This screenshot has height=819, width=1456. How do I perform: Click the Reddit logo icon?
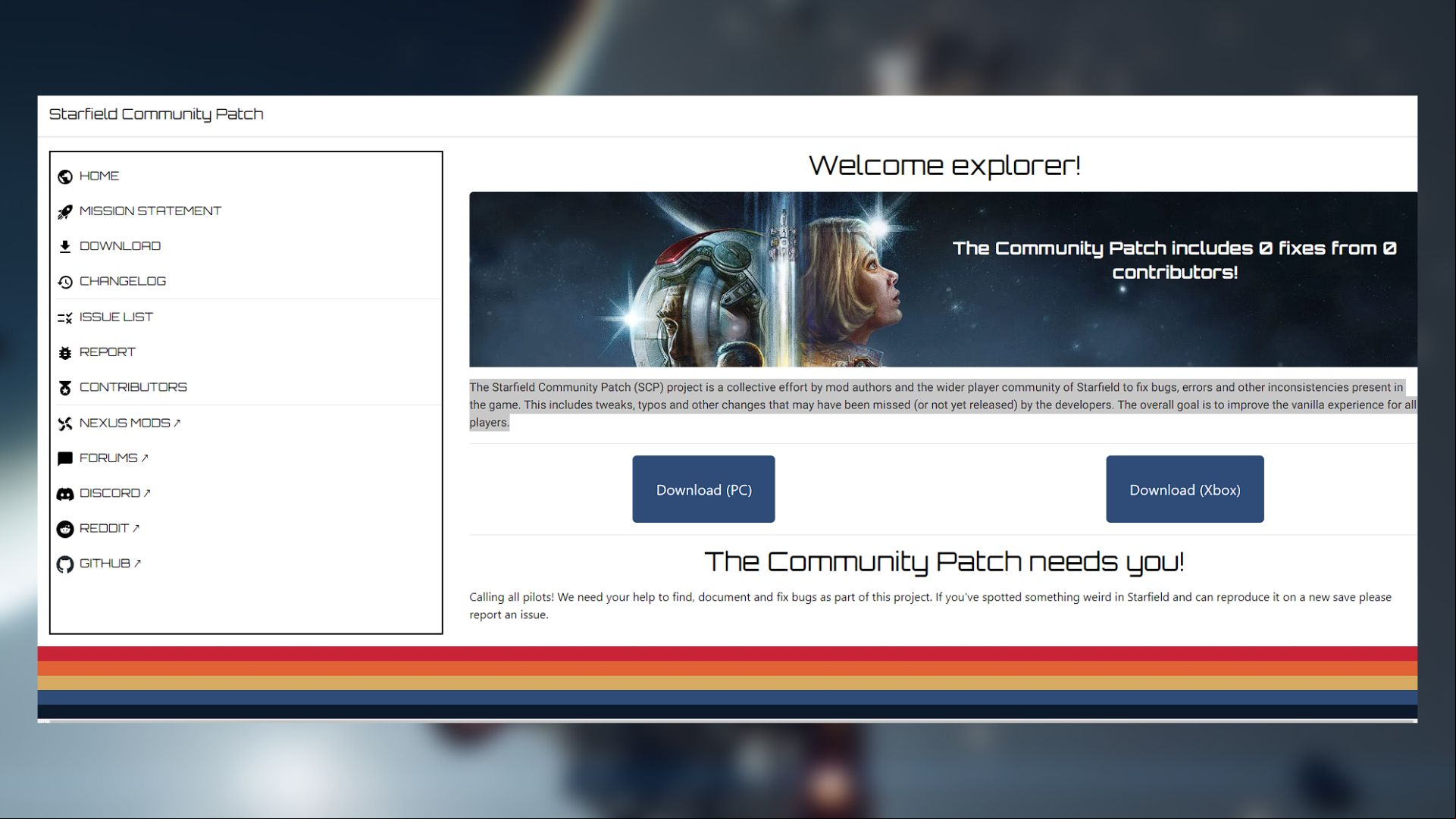coord(65,529)
